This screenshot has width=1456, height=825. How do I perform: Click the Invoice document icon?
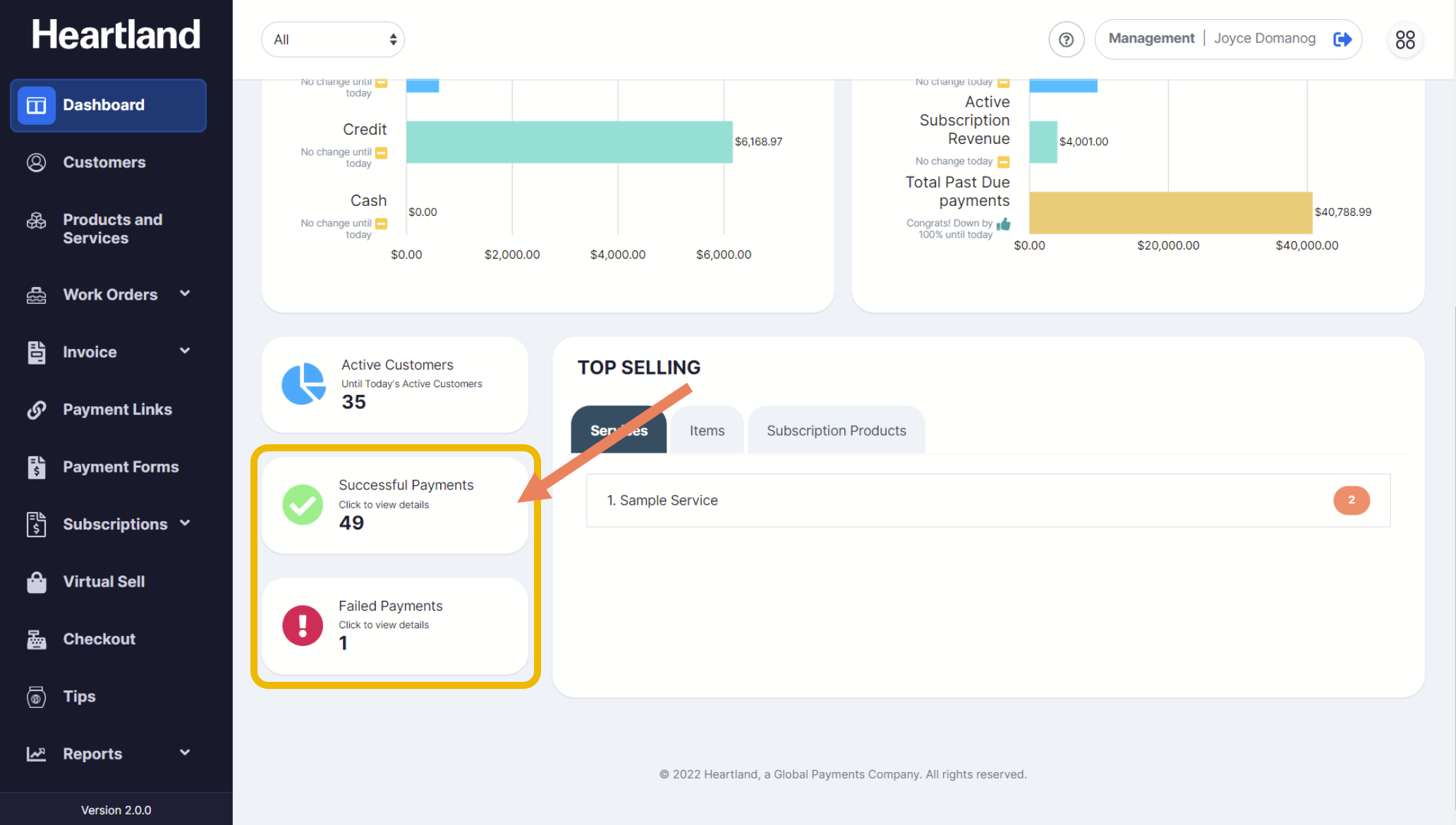coord(37,353)
